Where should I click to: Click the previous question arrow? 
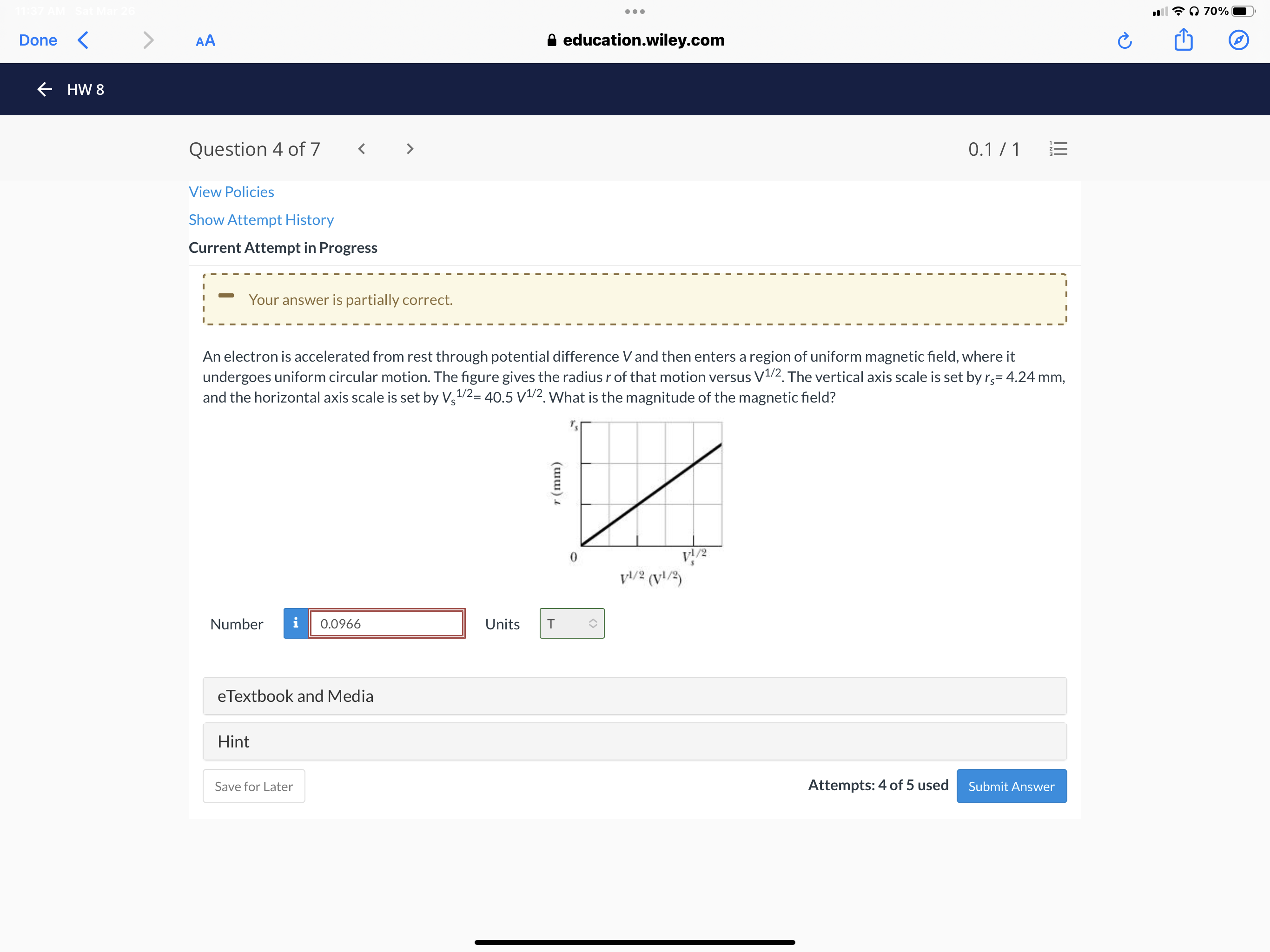362,149
